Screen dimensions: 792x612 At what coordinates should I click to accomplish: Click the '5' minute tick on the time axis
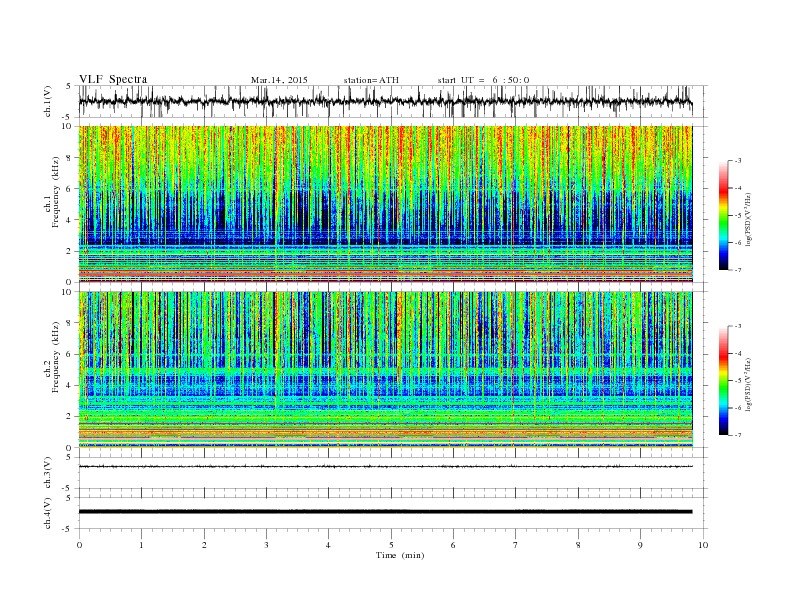[391, 545]
